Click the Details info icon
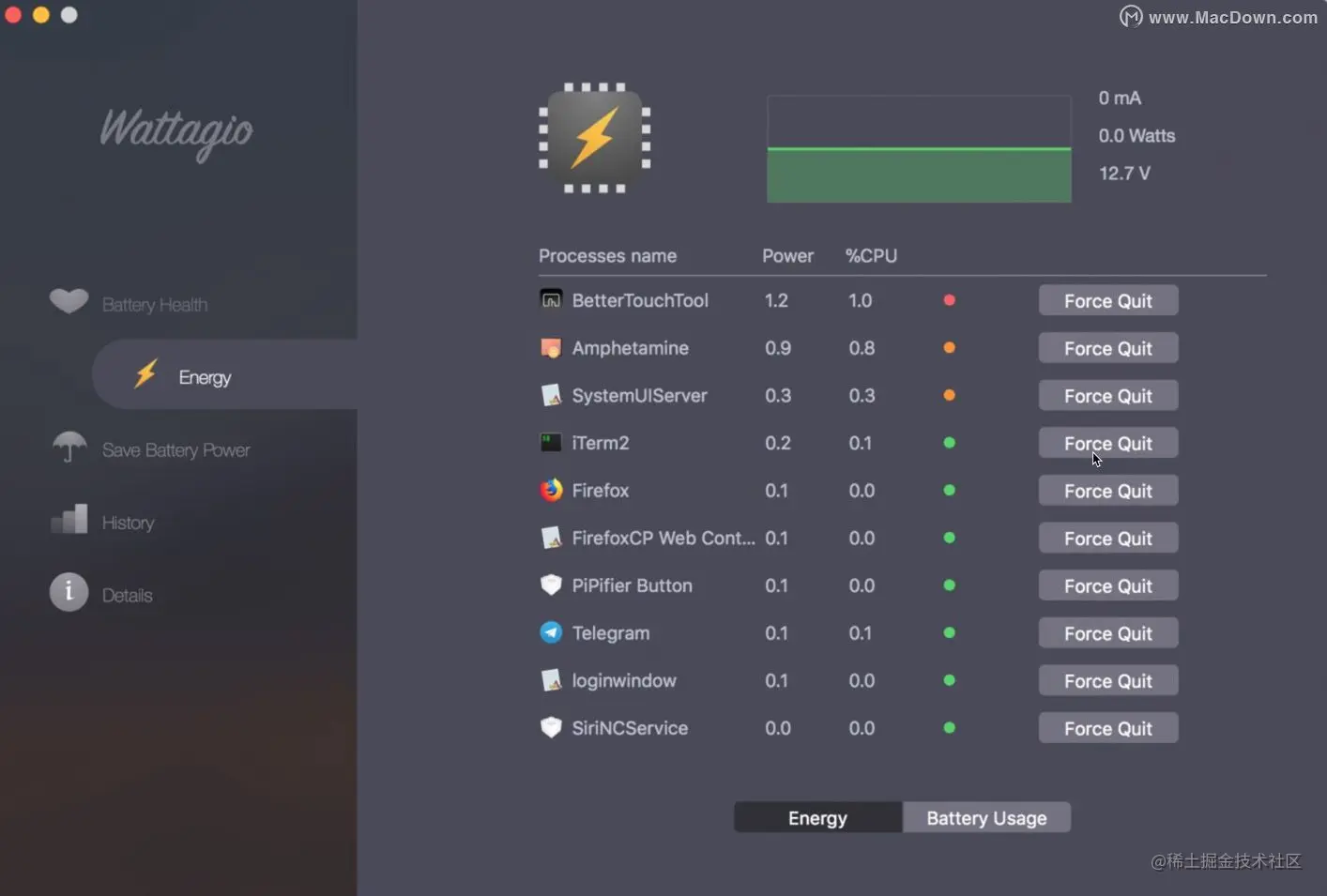Viewport: 1327px width, 896px height. [x=69, y=592]
